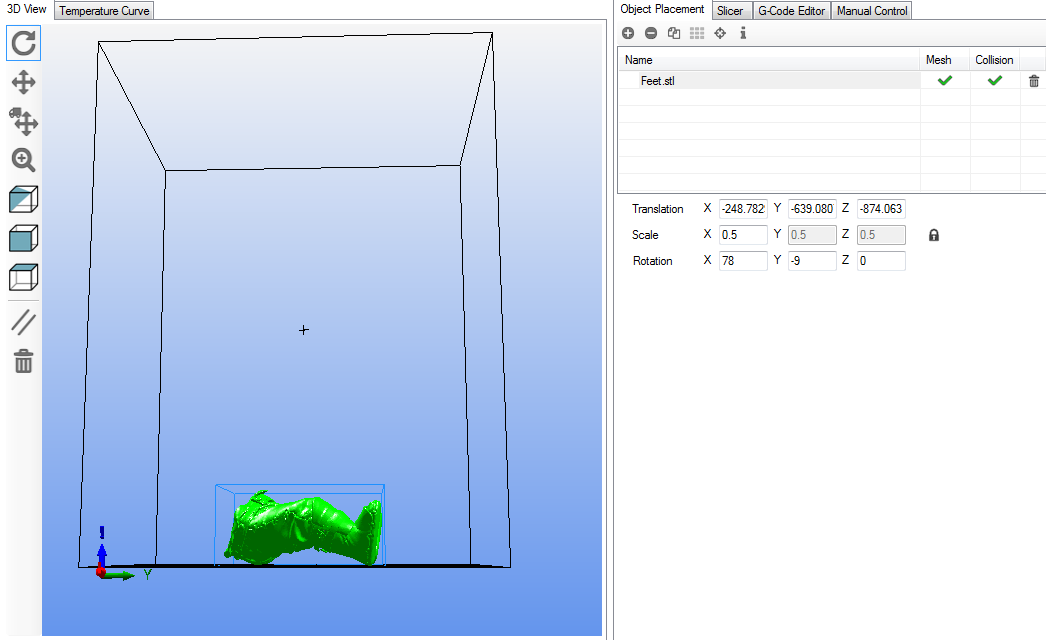Select the Move object tool

[24, 122]
